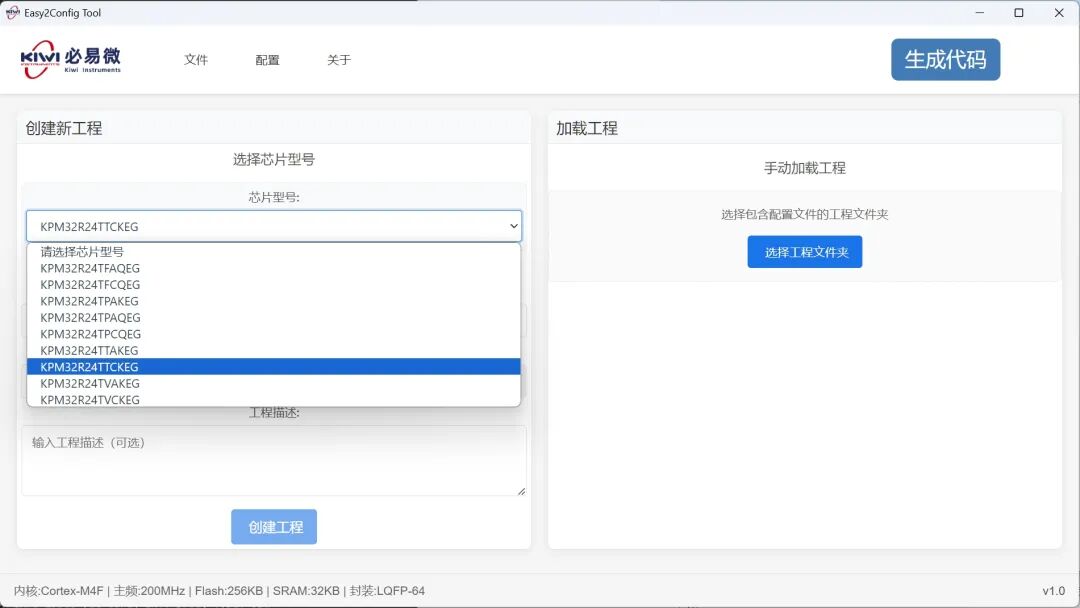The image size is (1080, 608).
Task: Open the 配置 menu
Action: point(267,60)
